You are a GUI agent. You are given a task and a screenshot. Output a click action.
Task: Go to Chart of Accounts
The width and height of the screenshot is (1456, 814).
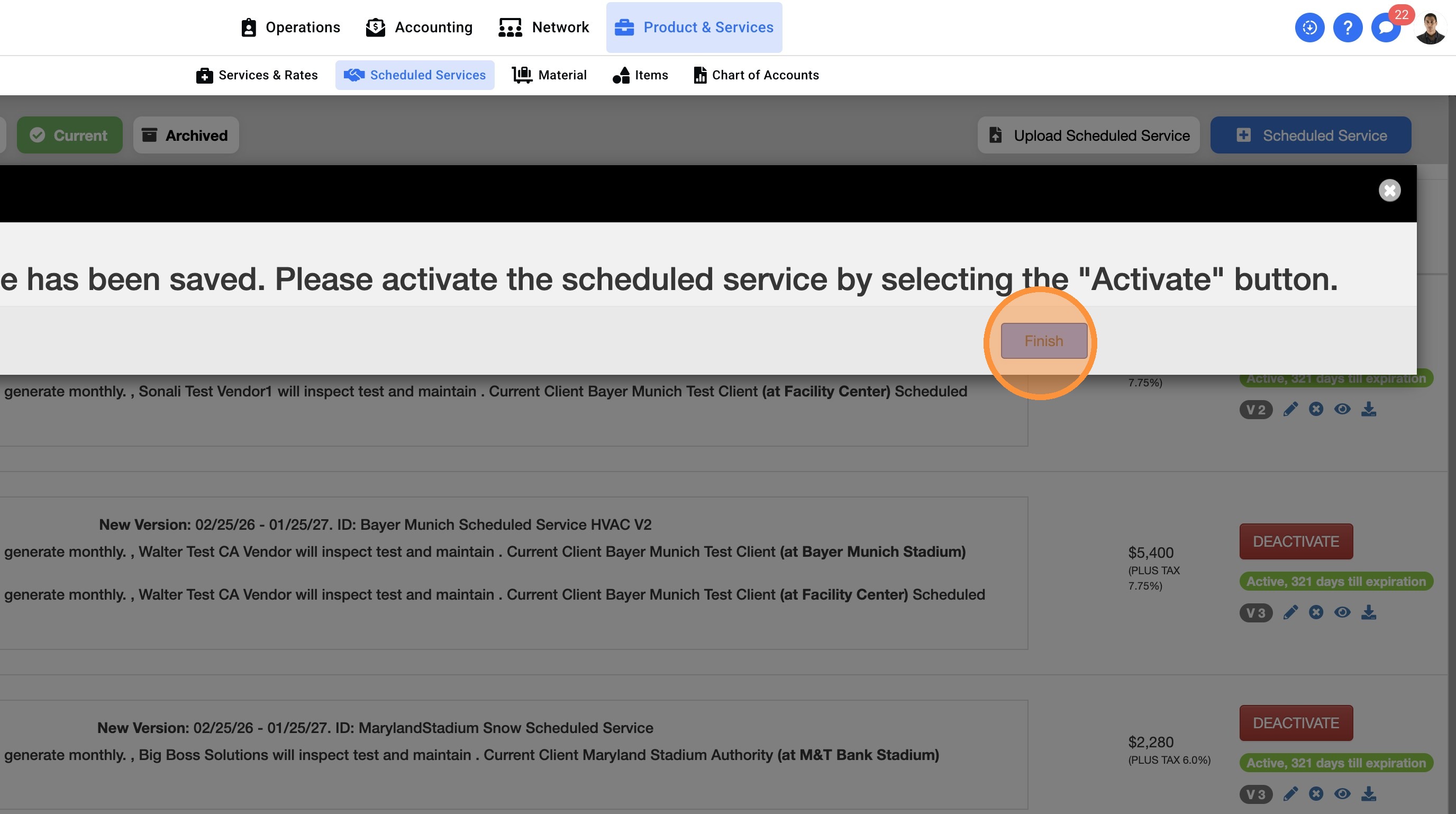tap(756, 75)
